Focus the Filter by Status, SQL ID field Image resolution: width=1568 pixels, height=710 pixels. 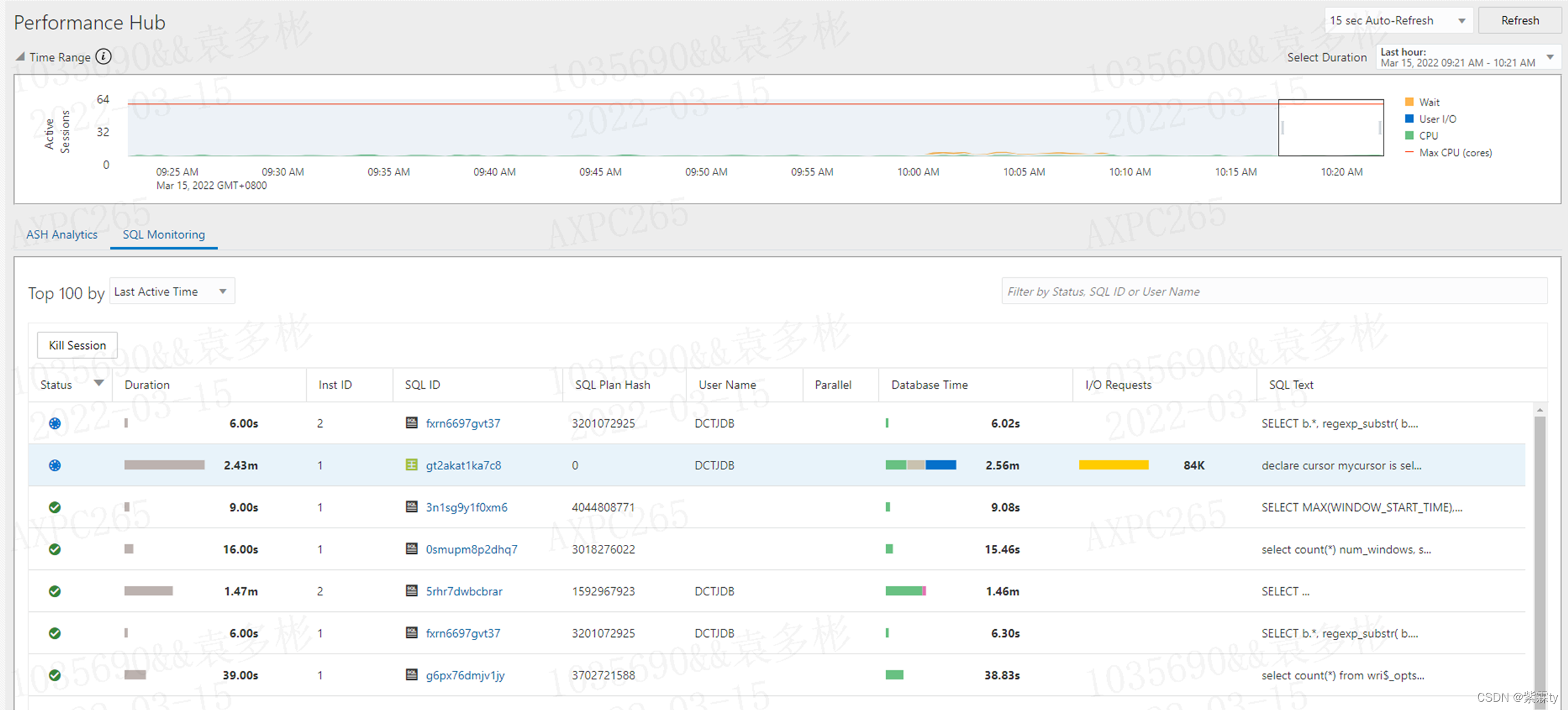(1274, 291)
